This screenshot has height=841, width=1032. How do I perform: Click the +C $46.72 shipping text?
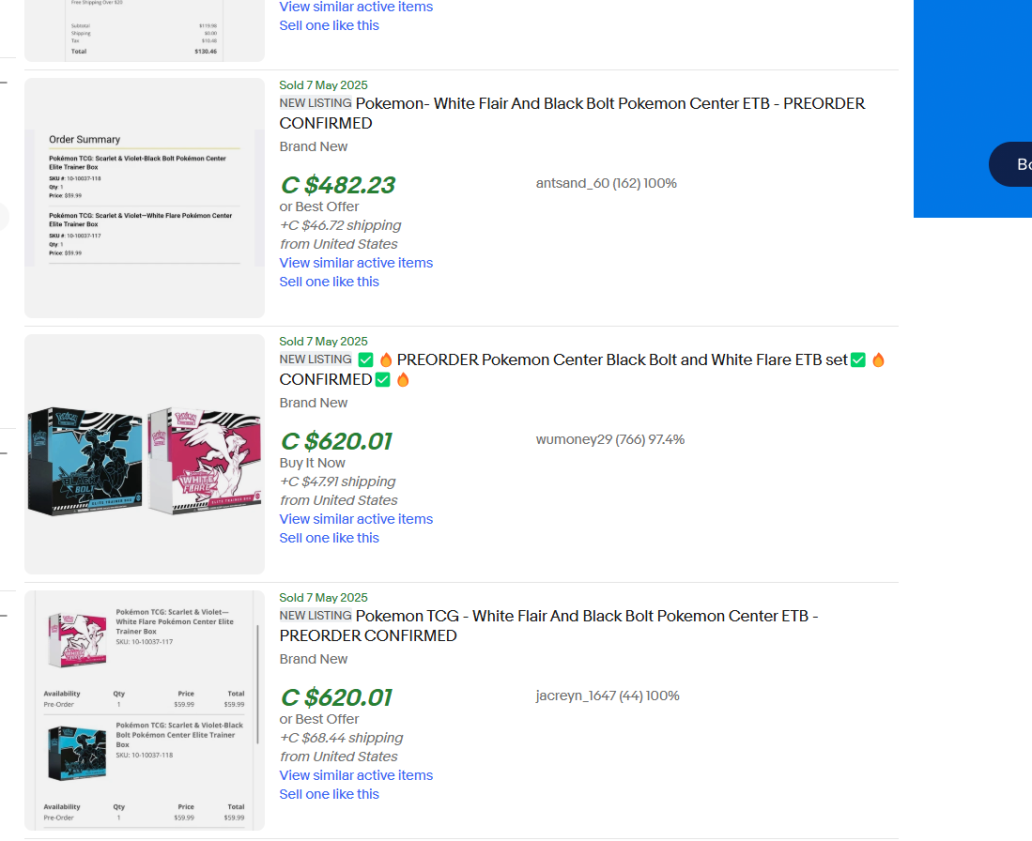[340, 225]
